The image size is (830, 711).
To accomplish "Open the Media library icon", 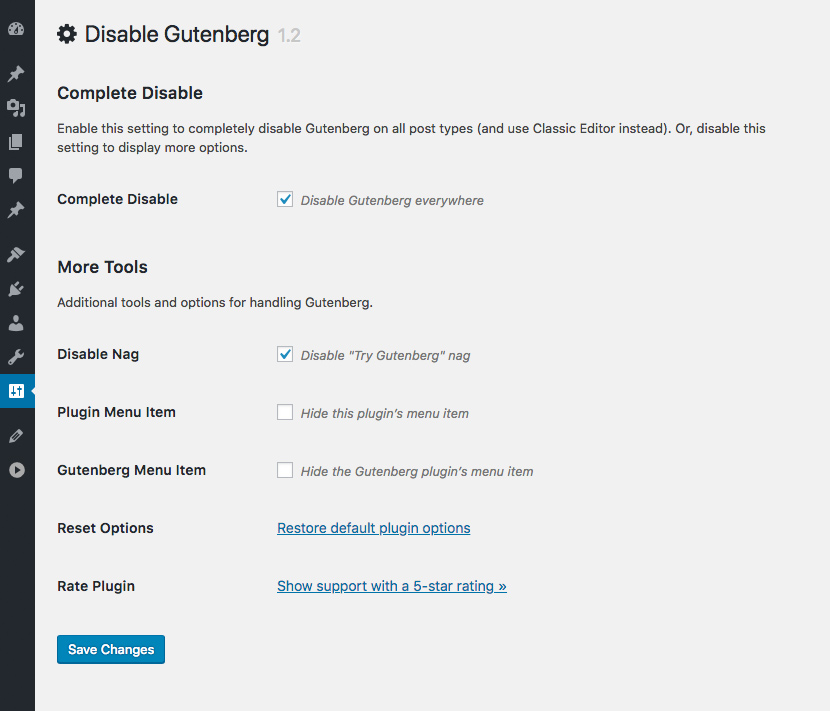I will coord(16,108).
